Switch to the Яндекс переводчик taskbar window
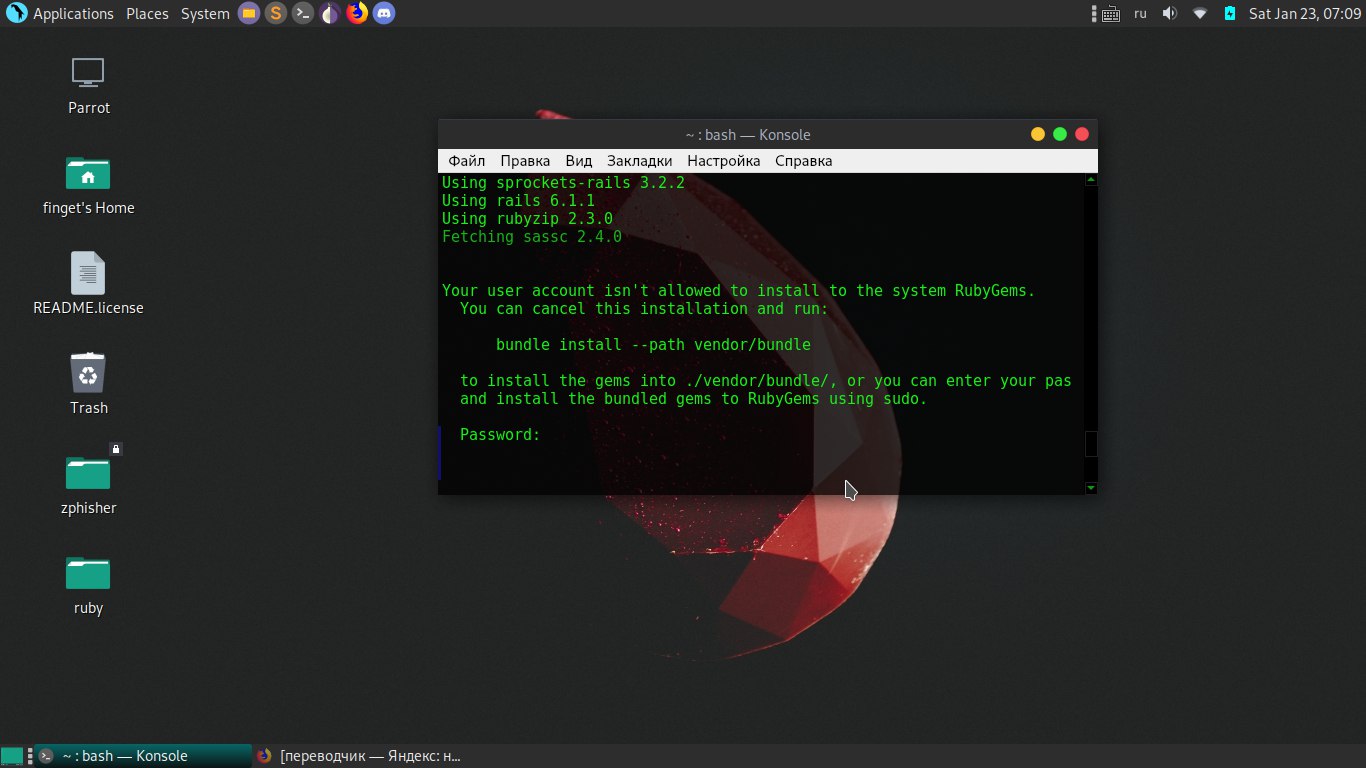The width and height of the screenshot is (1366, 768). click(x=359, y=756)
